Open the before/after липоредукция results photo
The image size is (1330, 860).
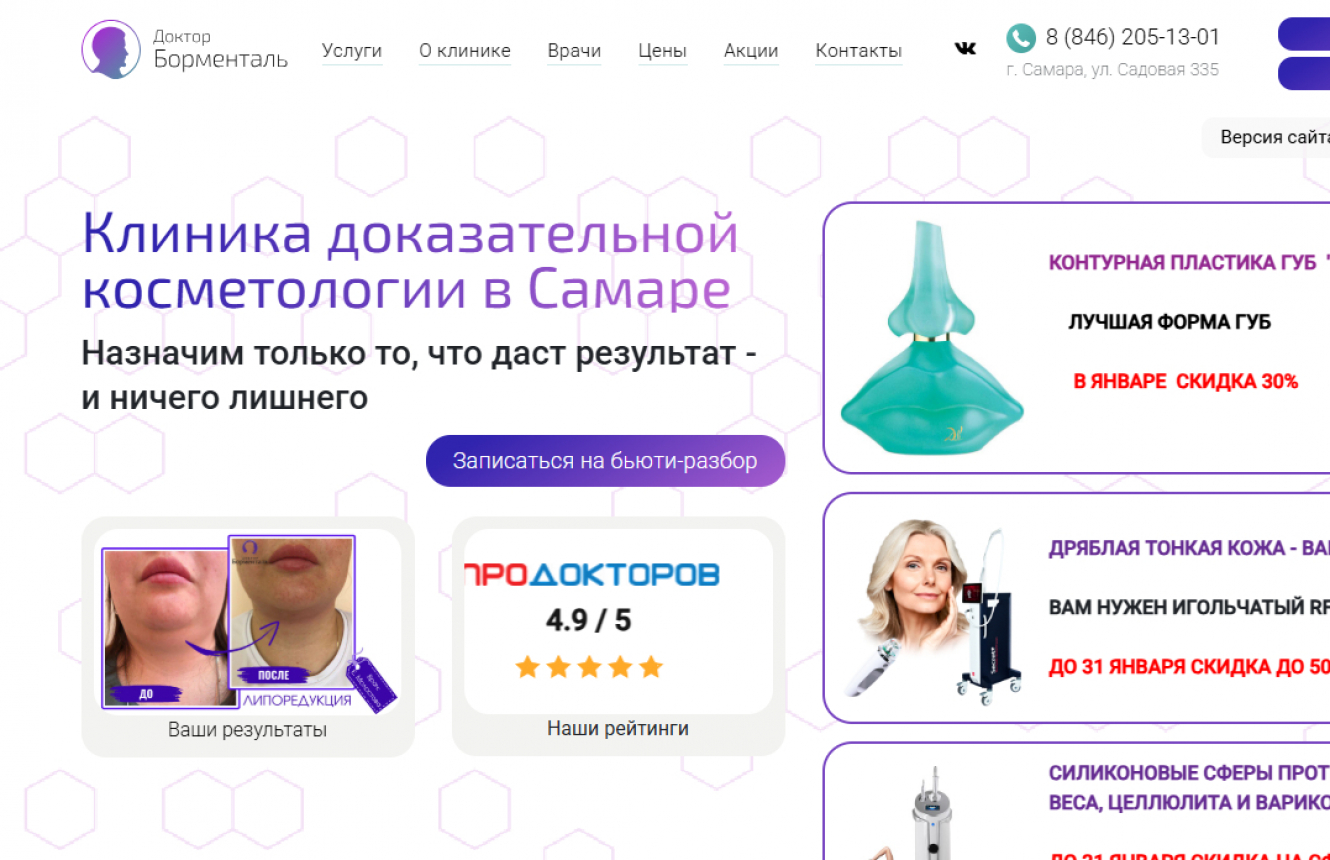point(248,622)
